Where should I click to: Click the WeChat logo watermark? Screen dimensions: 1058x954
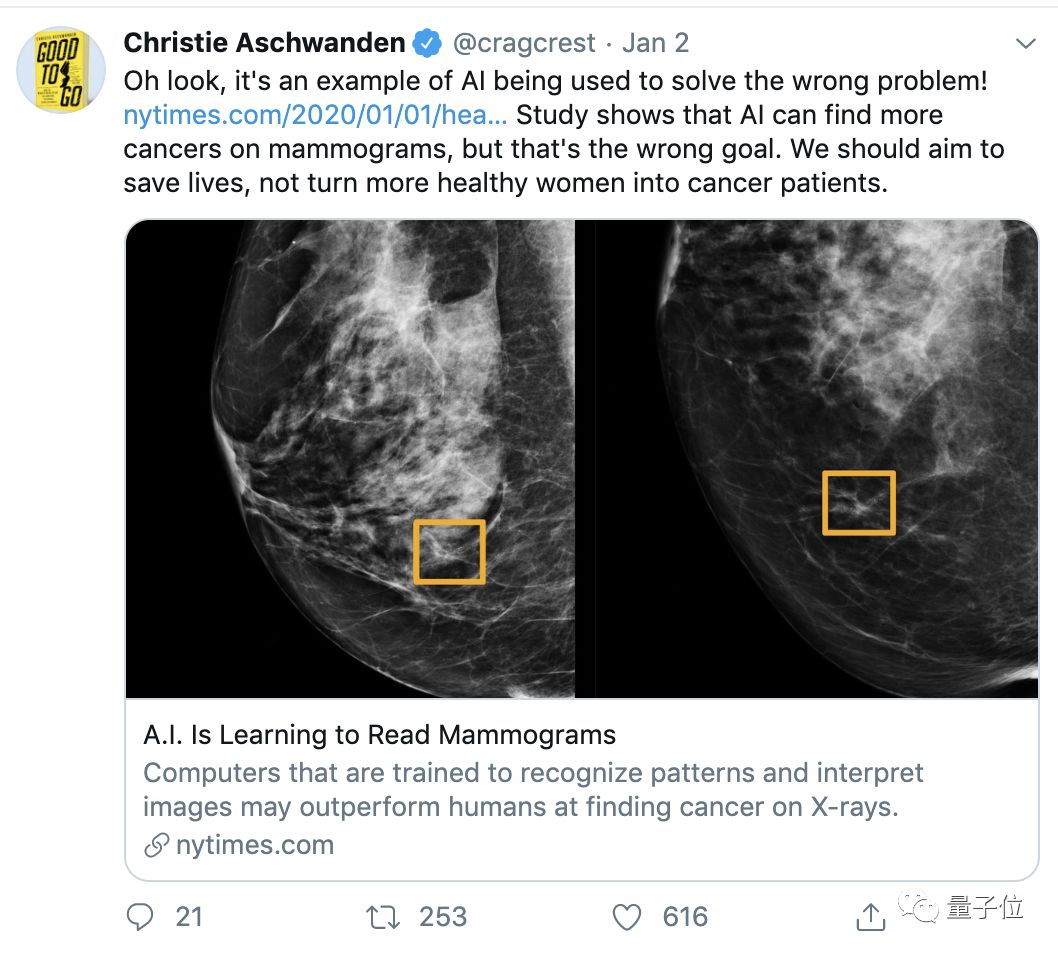(922, 908)
